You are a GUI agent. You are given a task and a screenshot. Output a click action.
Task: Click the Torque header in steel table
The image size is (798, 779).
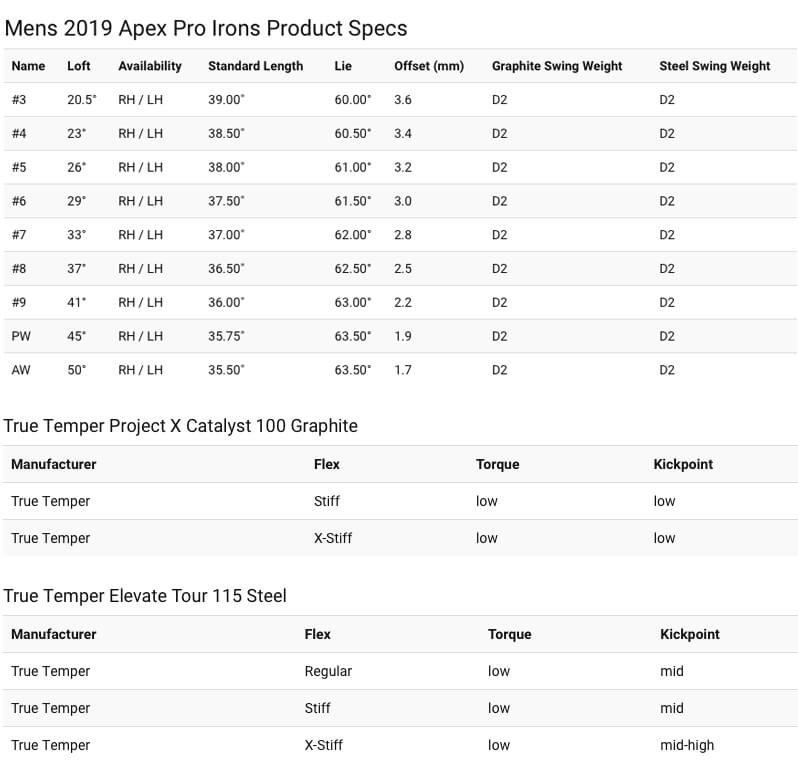pos(509,634)
